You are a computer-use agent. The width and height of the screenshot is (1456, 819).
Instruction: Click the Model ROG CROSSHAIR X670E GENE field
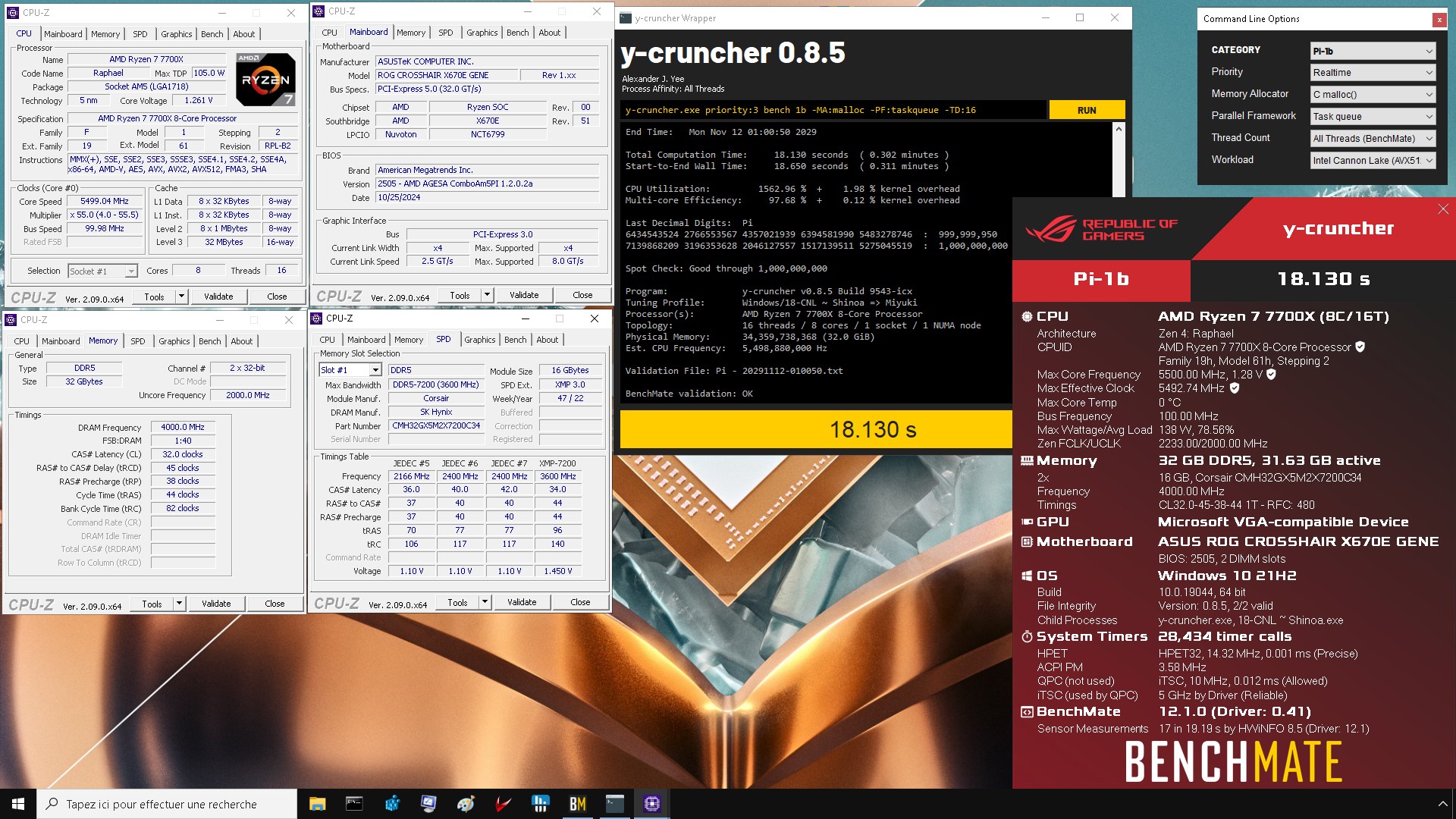[447, 75]
